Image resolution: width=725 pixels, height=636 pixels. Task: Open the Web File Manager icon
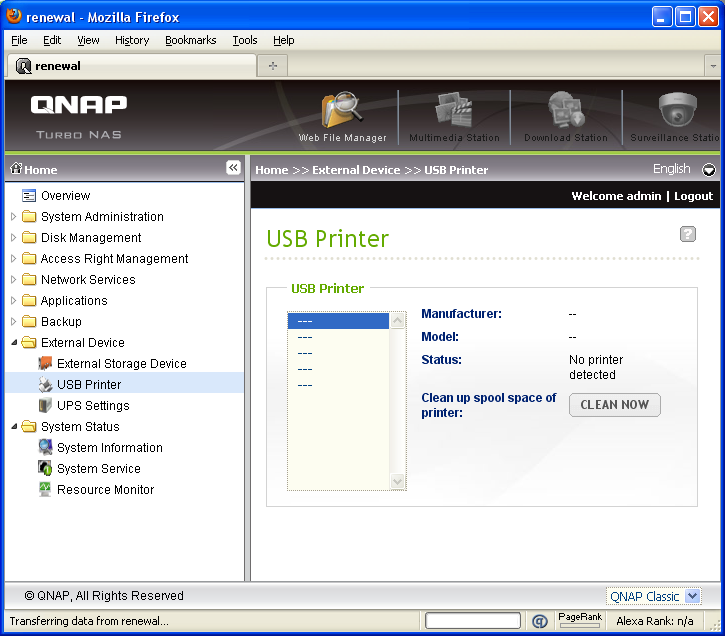tap(342, 110)
